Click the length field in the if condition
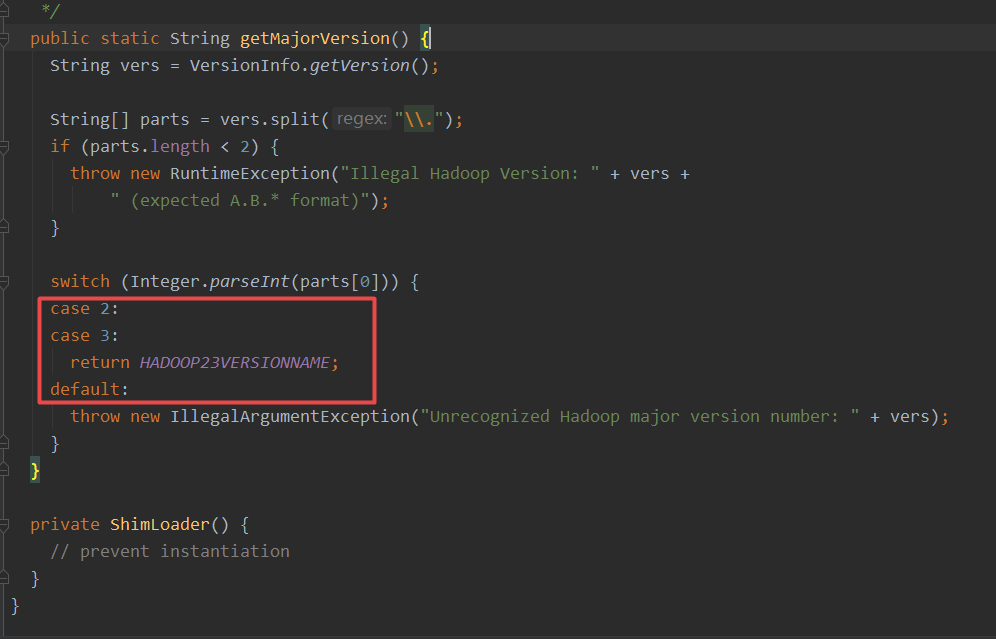996x639 pixels. 180,147
